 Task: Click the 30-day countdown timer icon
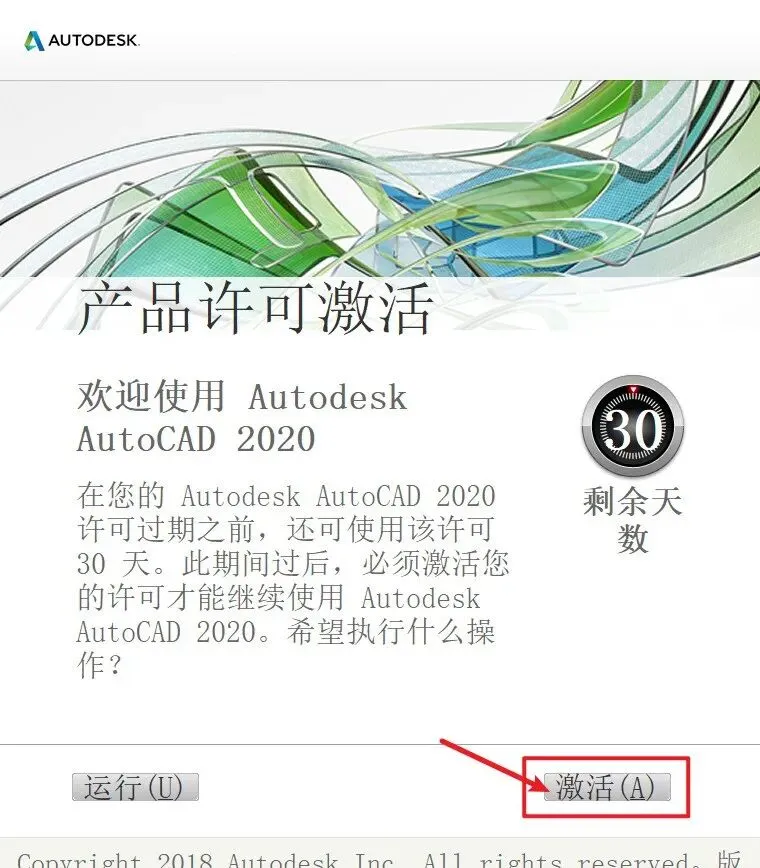pos(633,426)
